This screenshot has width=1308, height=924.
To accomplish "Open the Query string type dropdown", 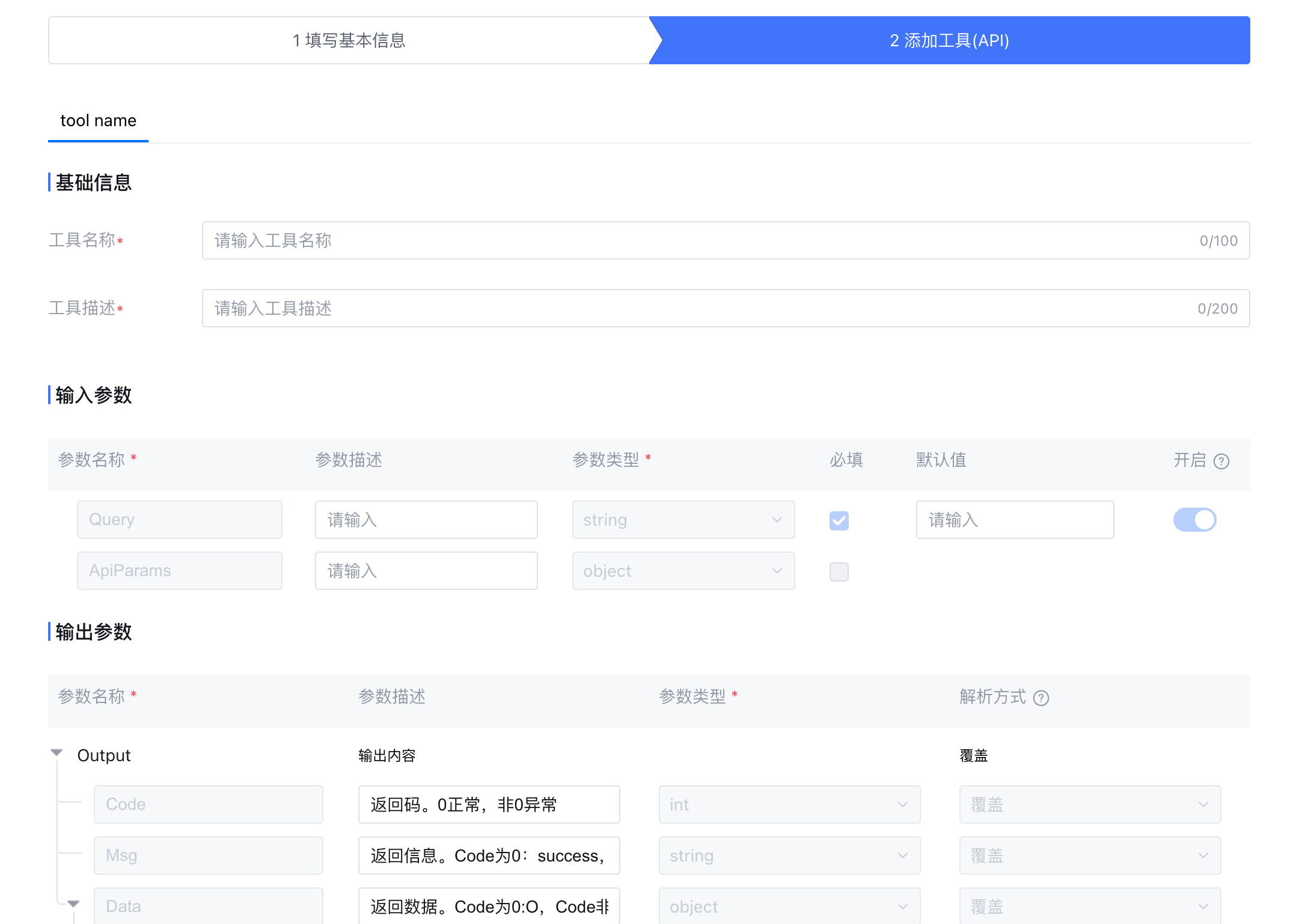I will point(683,520).
